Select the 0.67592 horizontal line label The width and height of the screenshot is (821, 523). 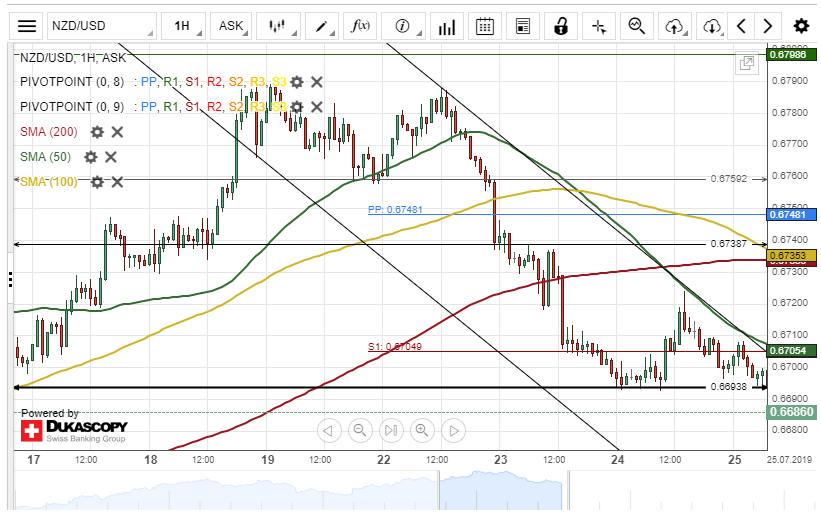click(728, 179)
